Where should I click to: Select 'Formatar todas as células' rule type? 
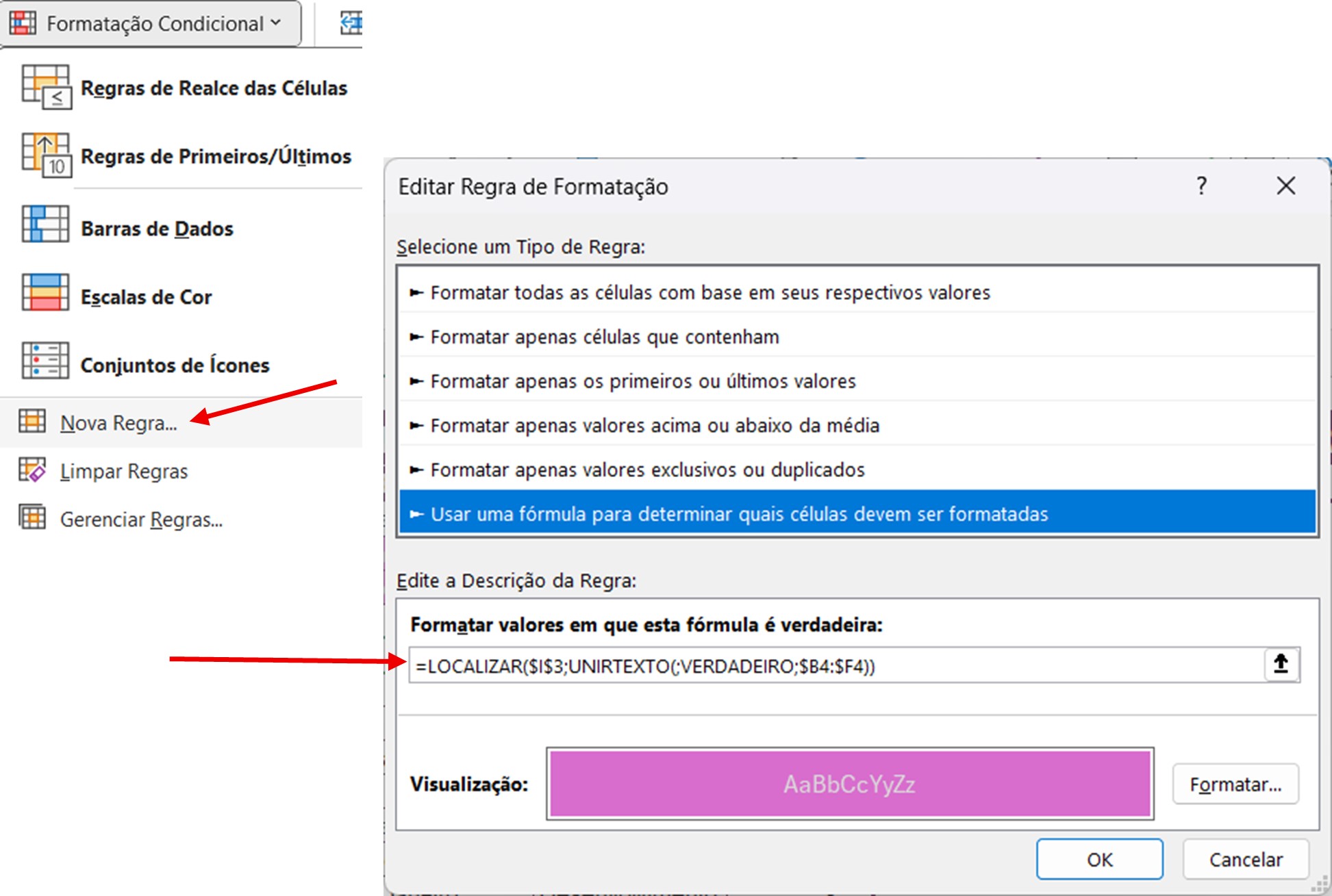click(x=709, y=292)
